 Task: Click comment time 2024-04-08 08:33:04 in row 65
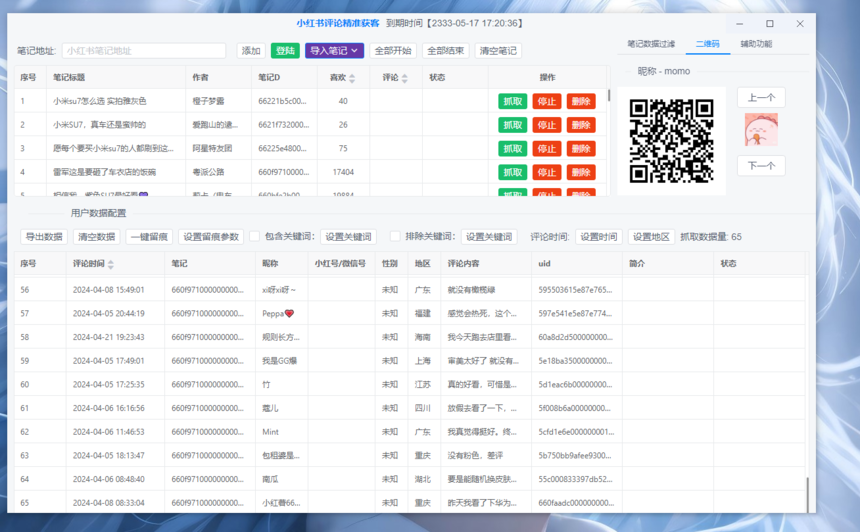point(109,502)
